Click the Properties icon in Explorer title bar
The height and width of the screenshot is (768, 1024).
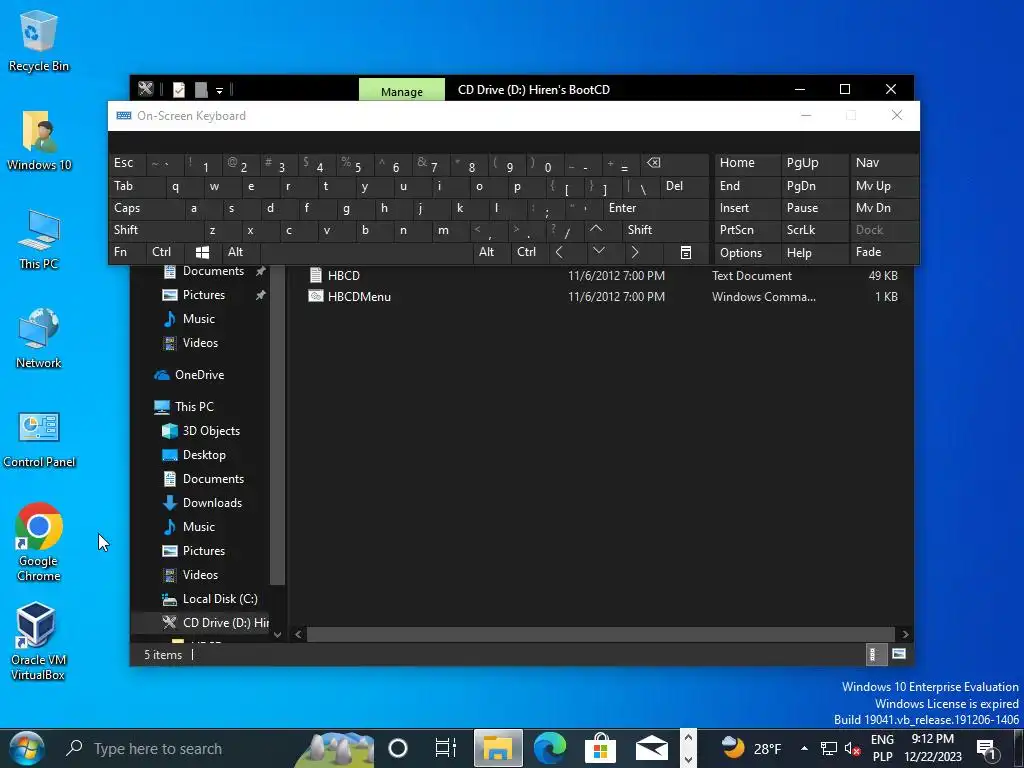point(178,89)
